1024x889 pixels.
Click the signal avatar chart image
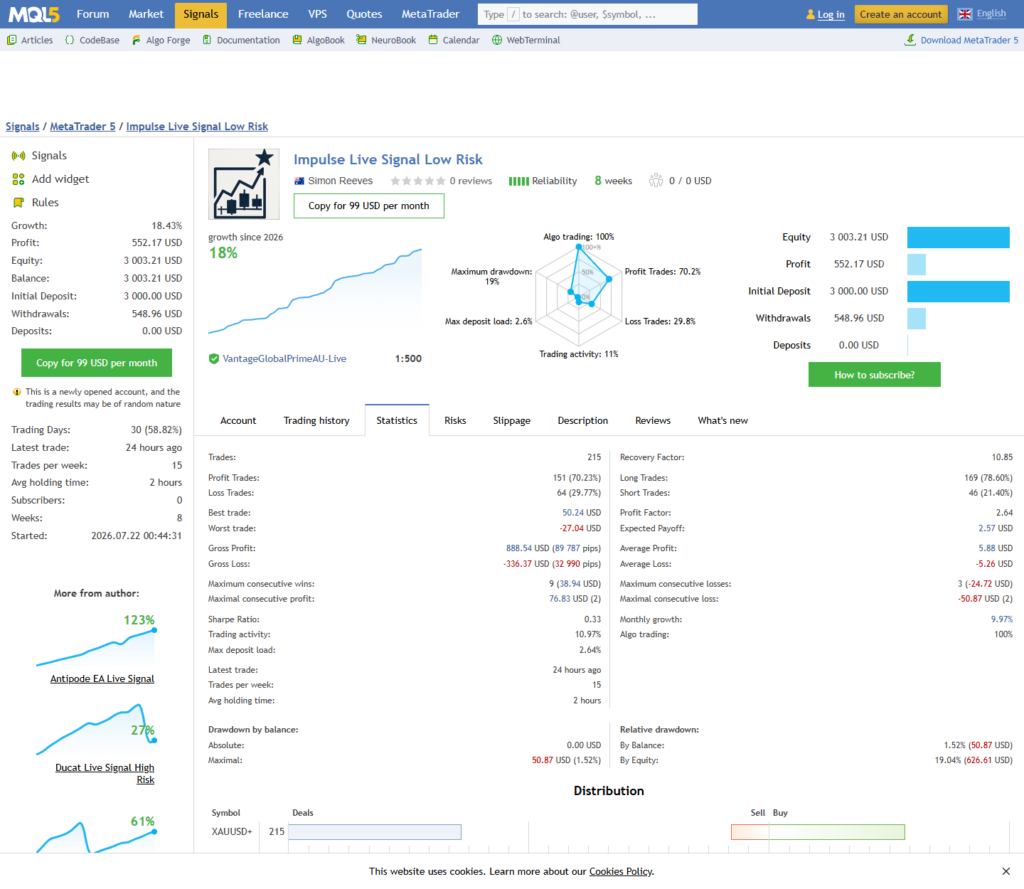[244, 184]
